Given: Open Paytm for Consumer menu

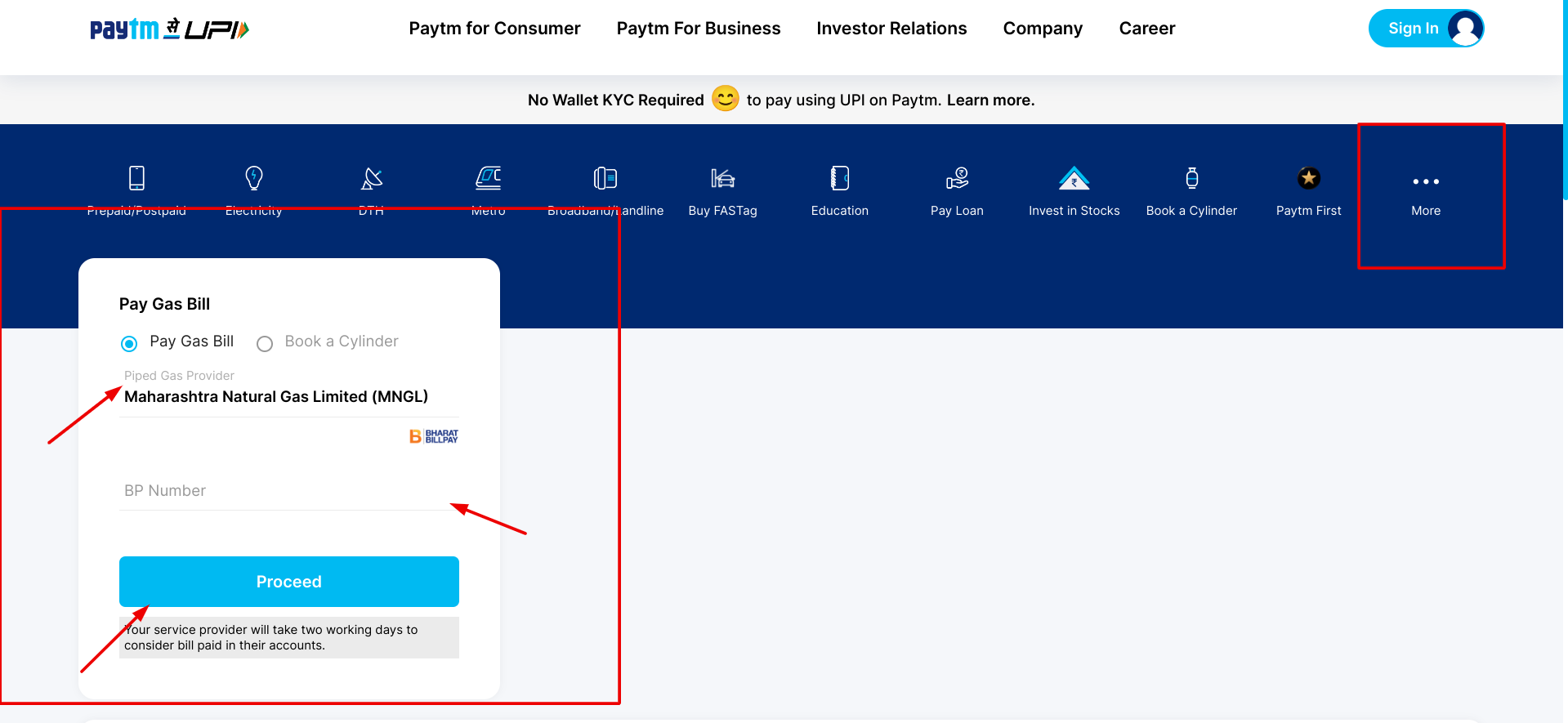Looking at the screenshot, I should click(494, 29).
